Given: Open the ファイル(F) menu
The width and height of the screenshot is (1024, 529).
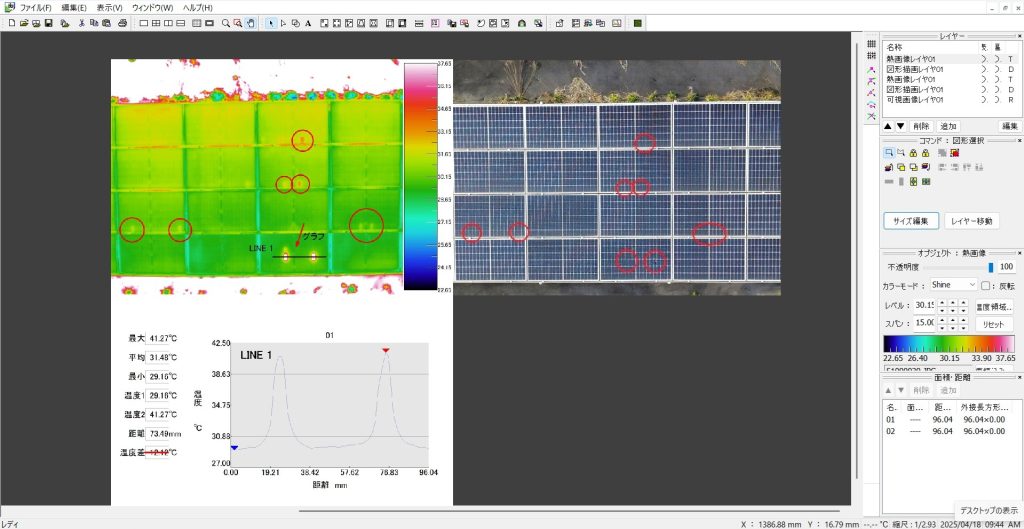Looking at the screenshot, I should pos(35,7).
